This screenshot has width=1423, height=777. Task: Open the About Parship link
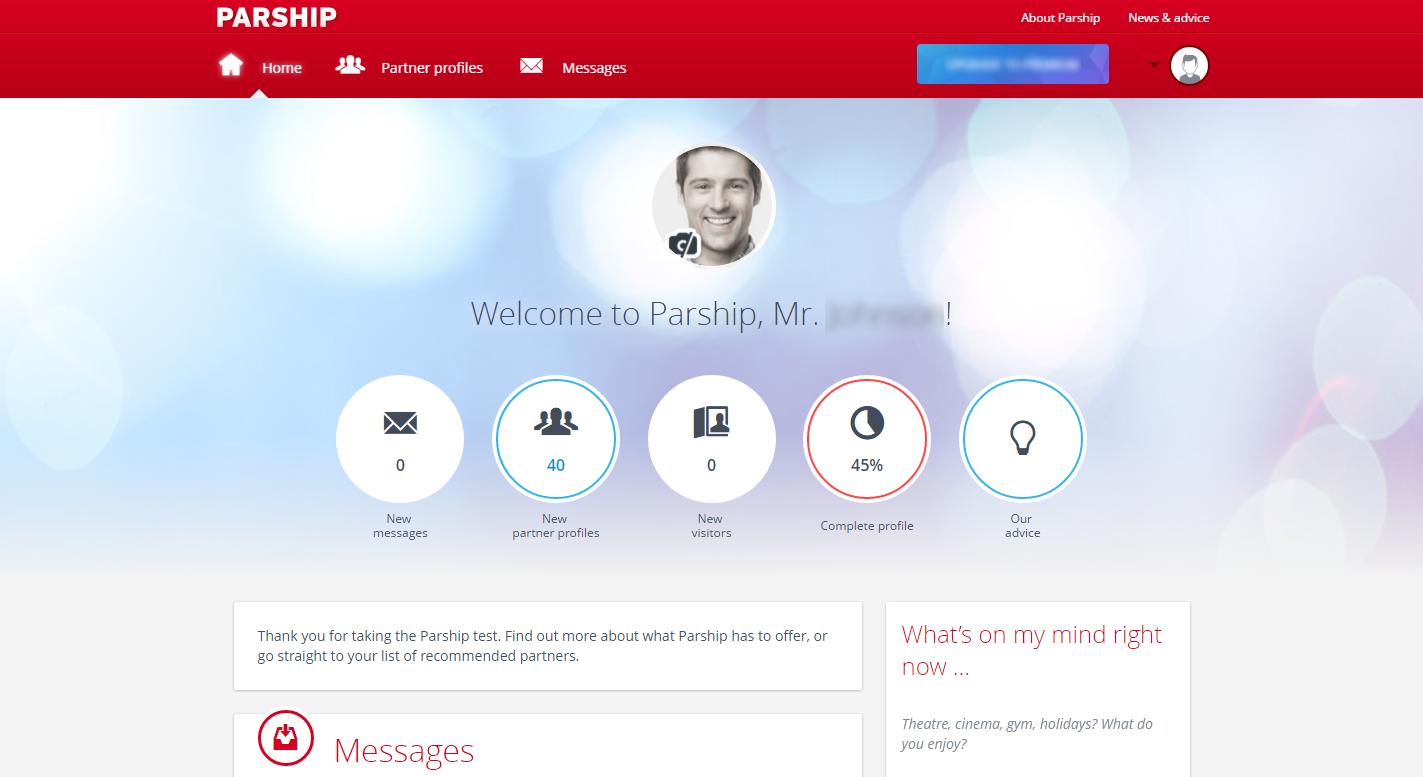(1060, 17)
